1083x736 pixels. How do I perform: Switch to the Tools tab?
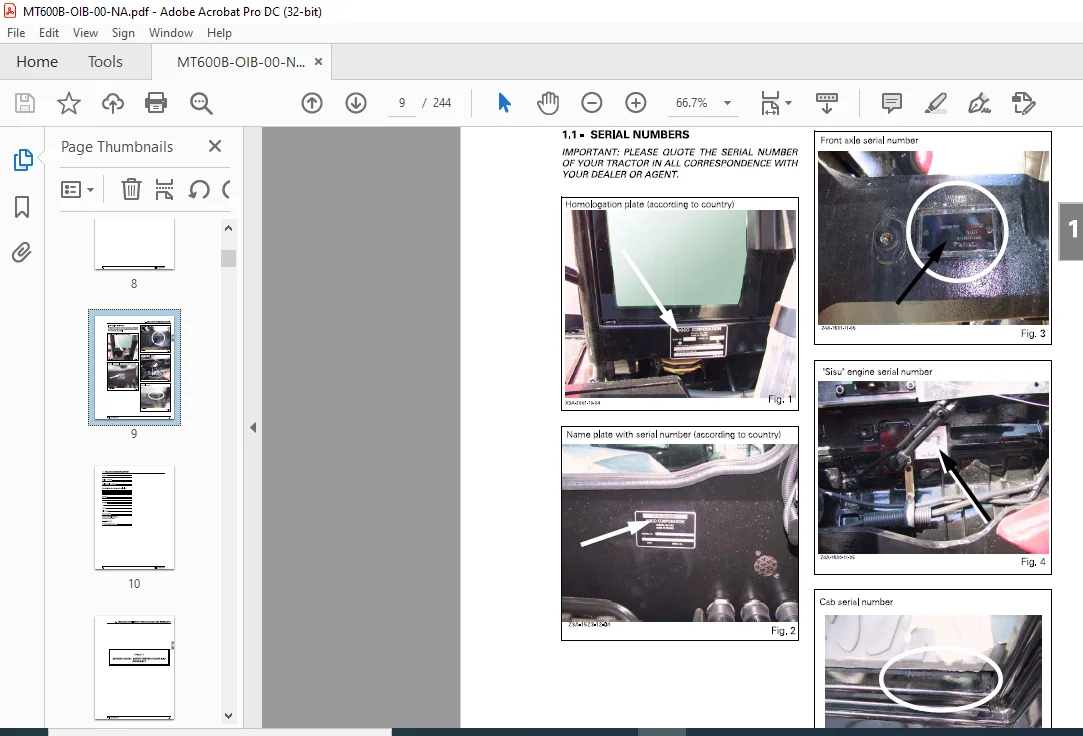pos(105,61)
